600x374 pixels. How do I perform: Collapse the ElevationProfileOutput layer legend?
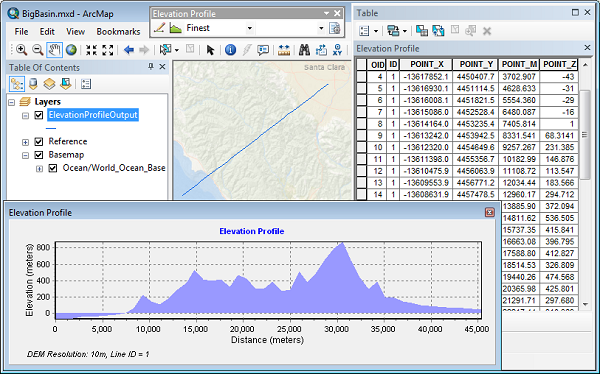point(25,115)
